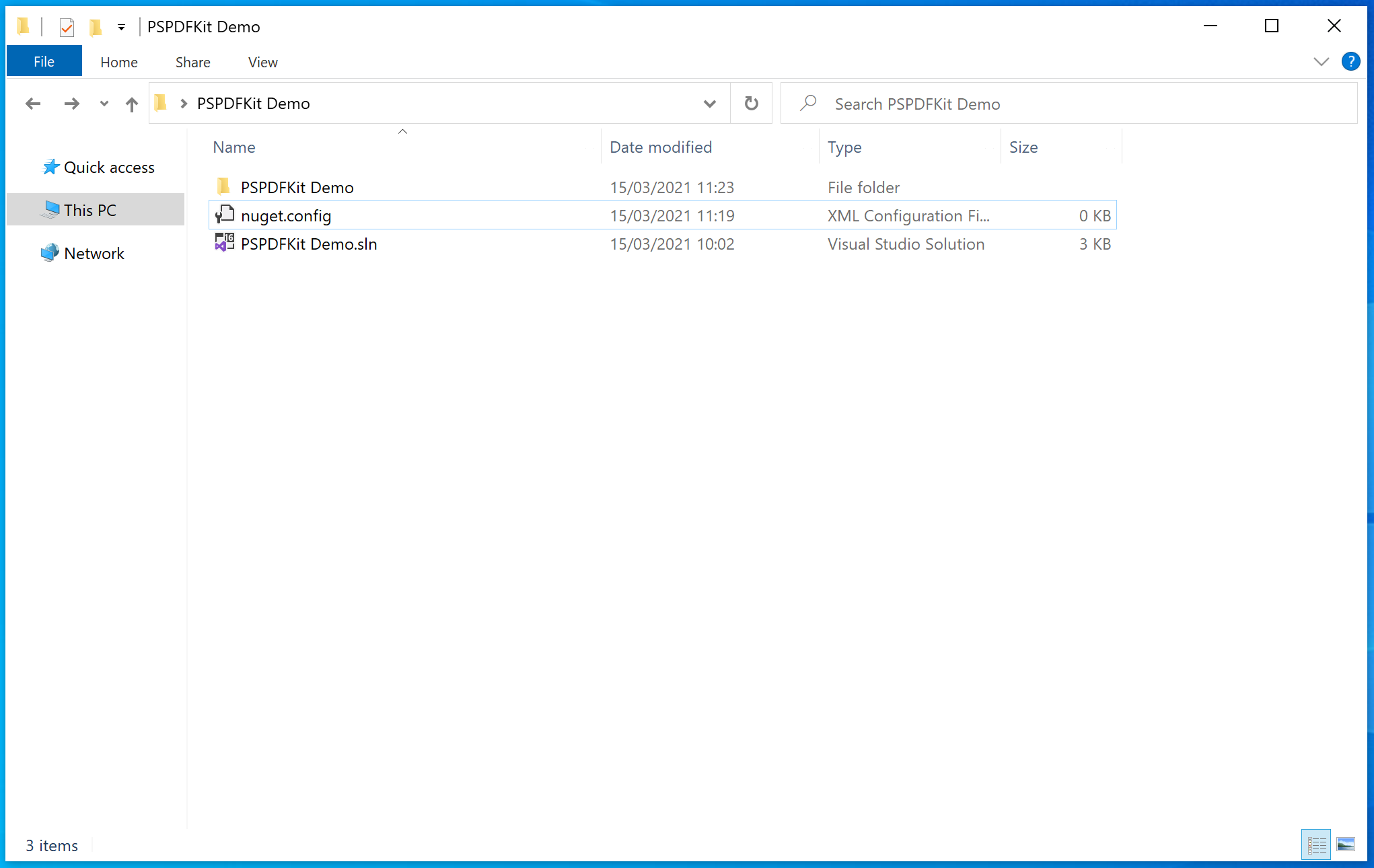Viewport: 1374px width, 868px height.
Task: Expand the address bar path chevron
Action: [184, 104]
